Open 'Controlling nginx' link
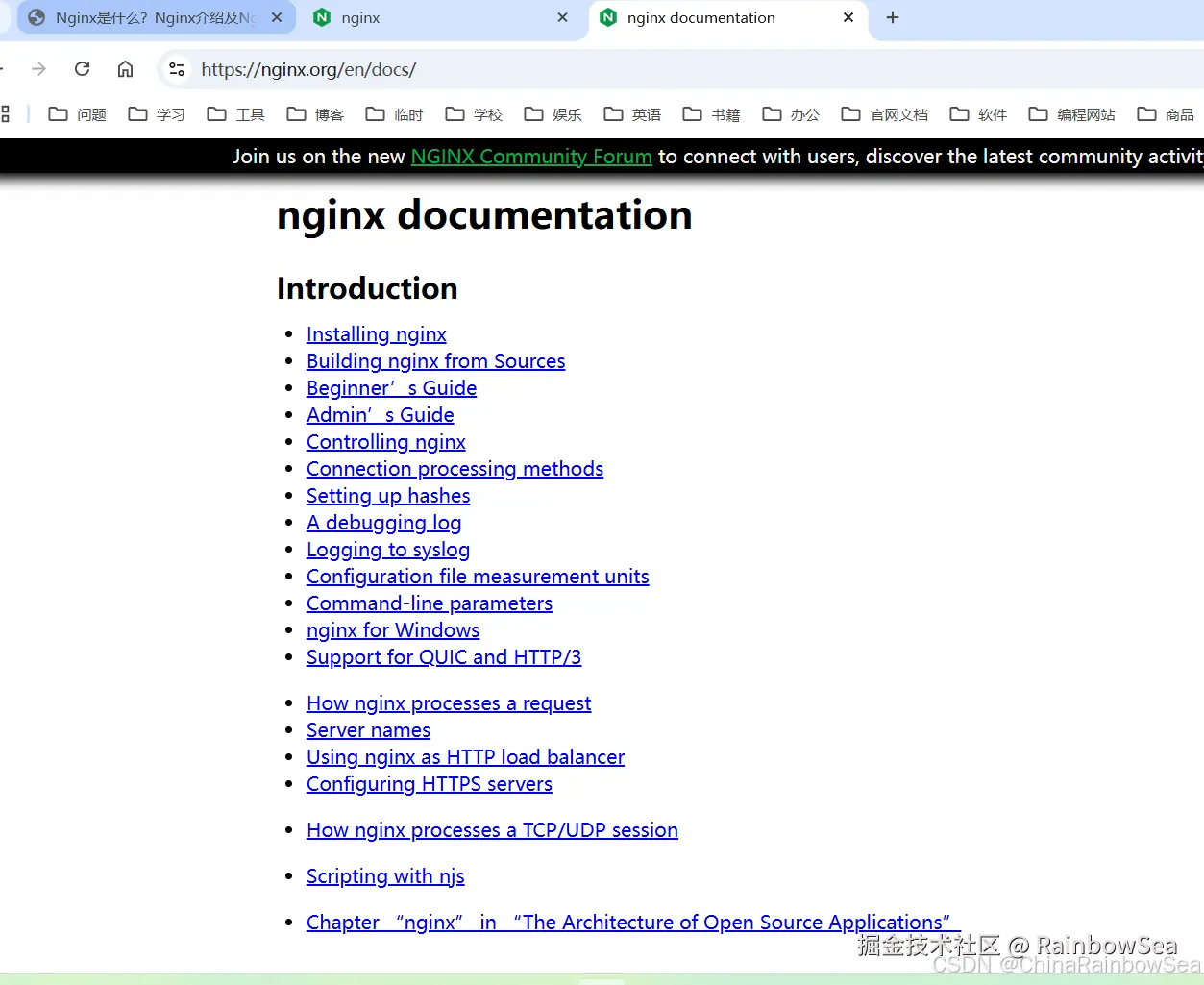The width and height of the screenshot is (1204, 985). (x=386, y=442)
